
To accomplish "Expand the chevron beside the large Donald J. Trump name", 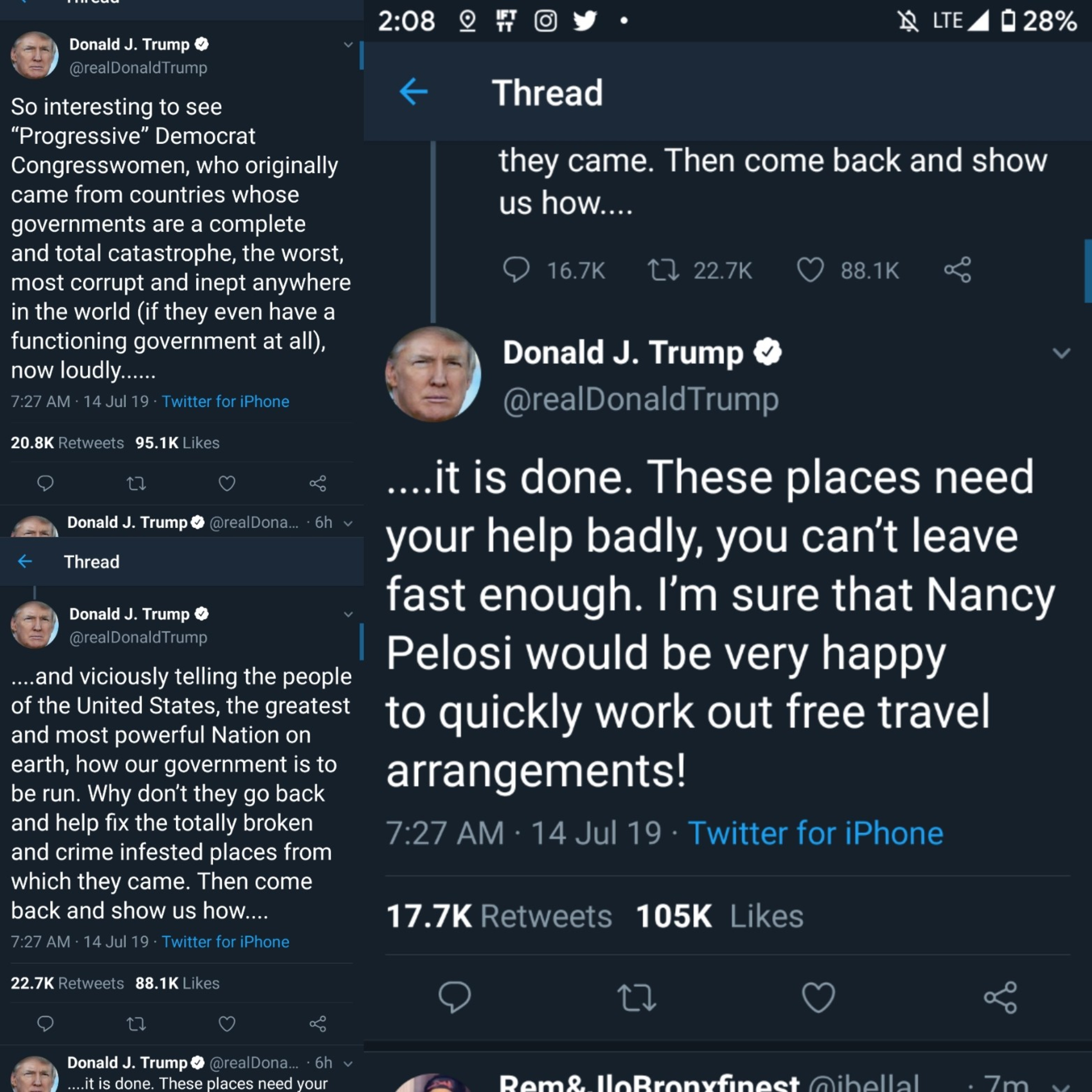I will 1061,353.
